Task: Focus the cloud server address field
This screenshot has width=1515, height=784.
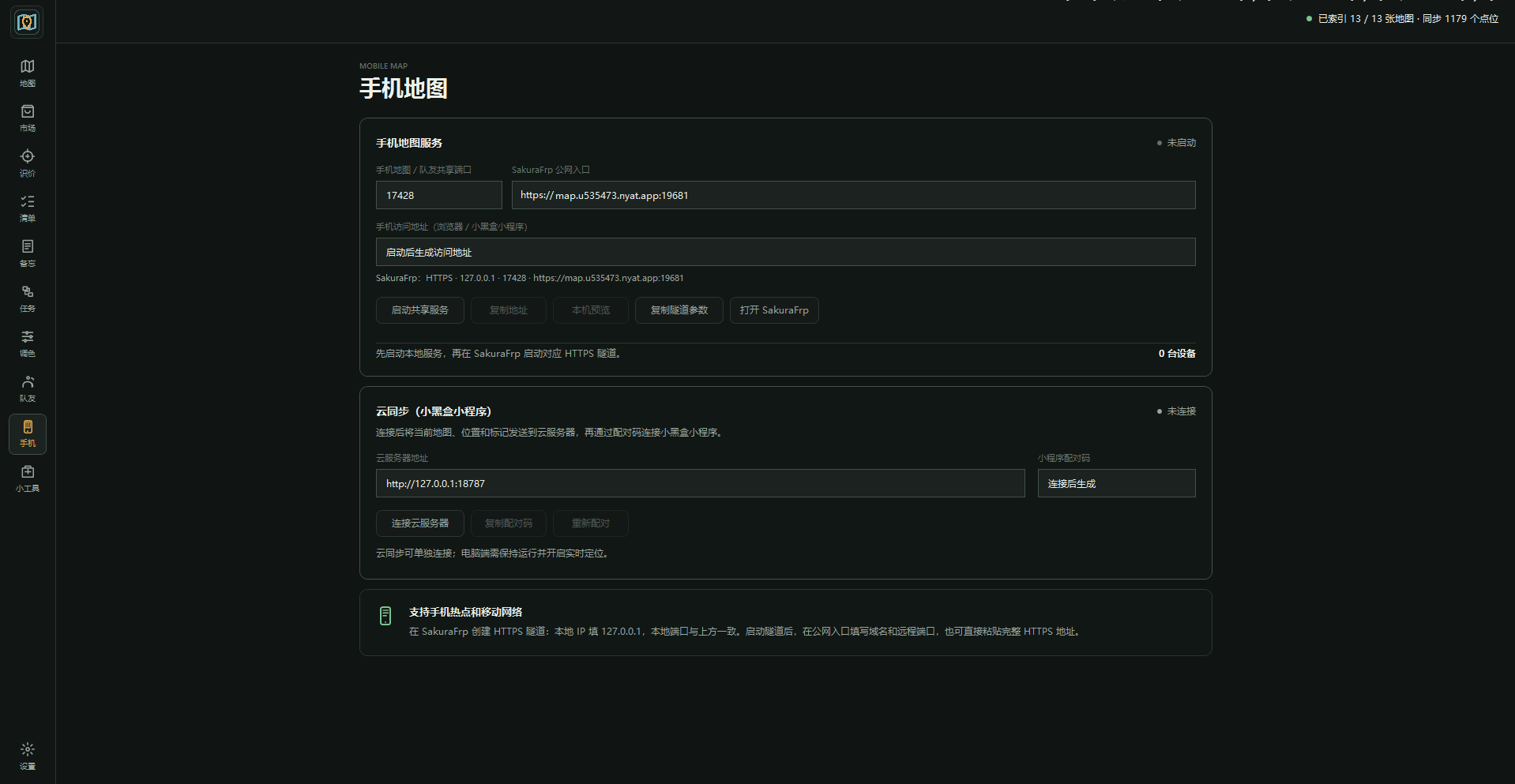Action: tap(701, 483)
